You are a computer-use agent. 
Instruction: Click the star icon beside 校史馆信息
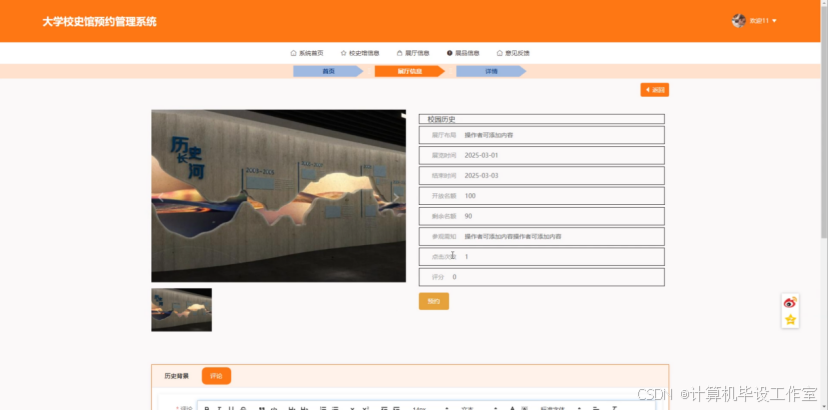point(343,53)
